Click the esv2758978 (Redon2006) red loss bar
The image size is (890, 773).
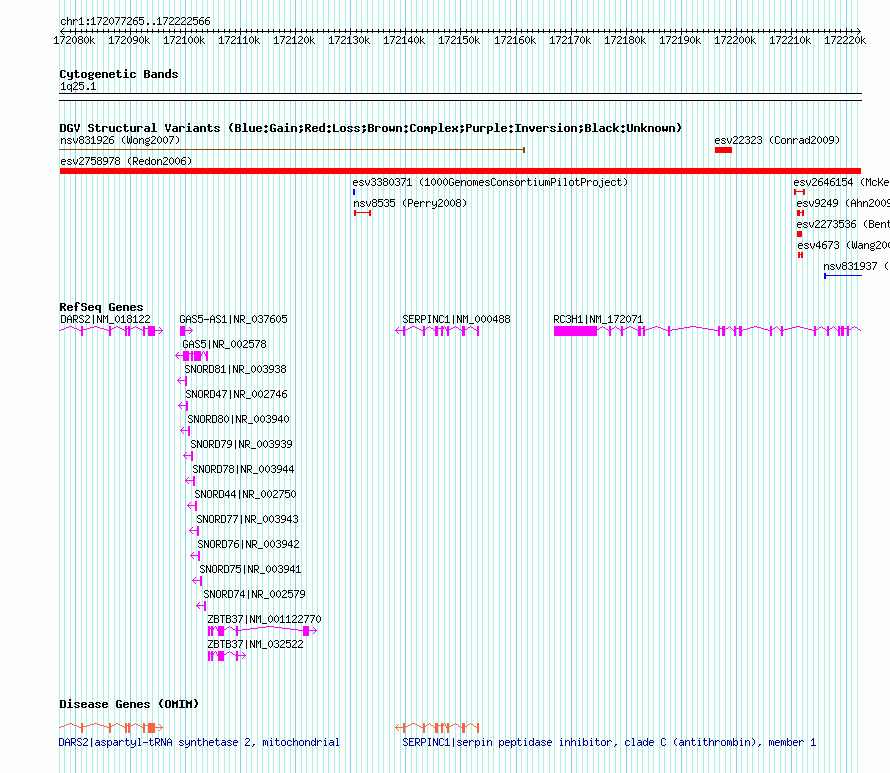click(460, 171)
